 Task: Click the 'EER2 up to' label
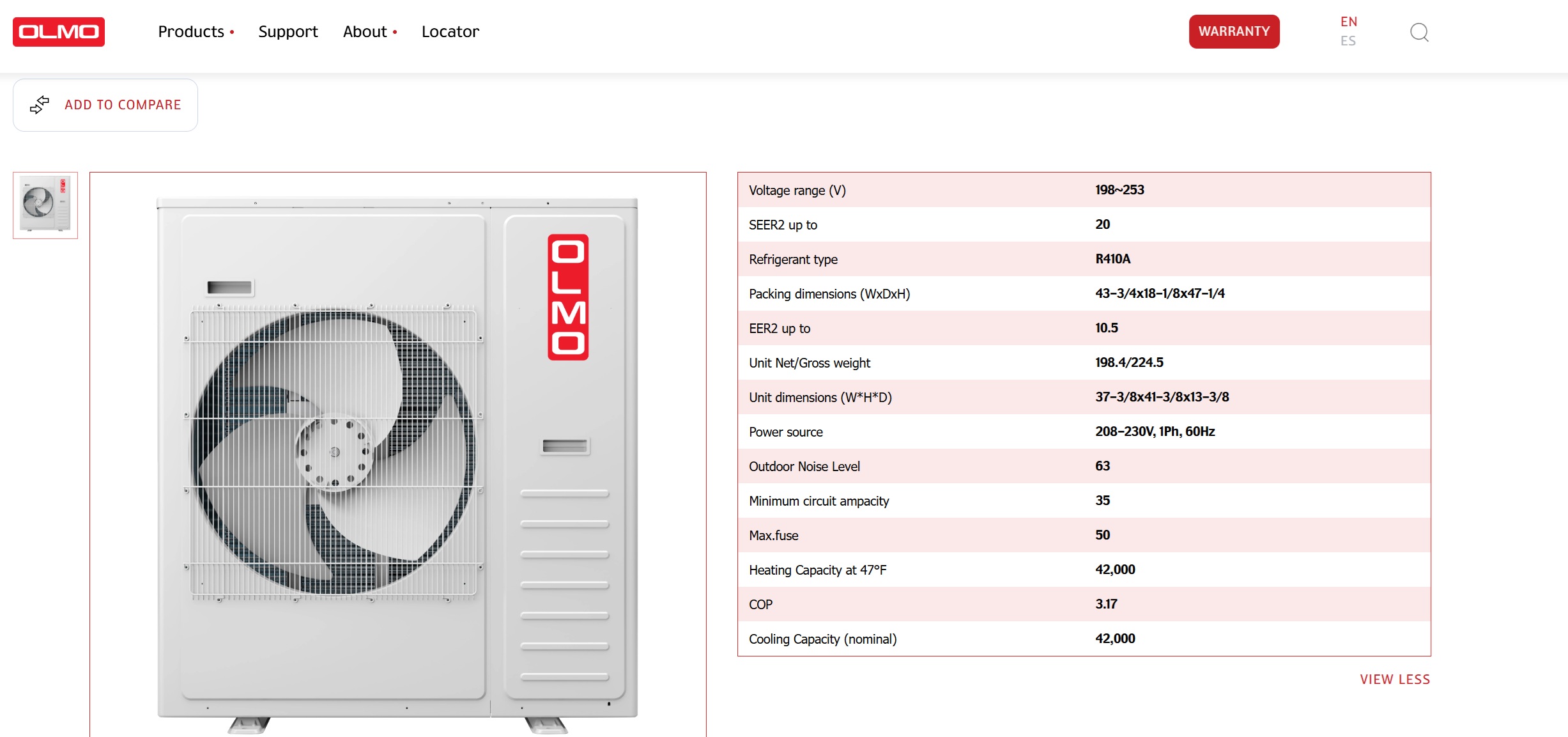780,329
